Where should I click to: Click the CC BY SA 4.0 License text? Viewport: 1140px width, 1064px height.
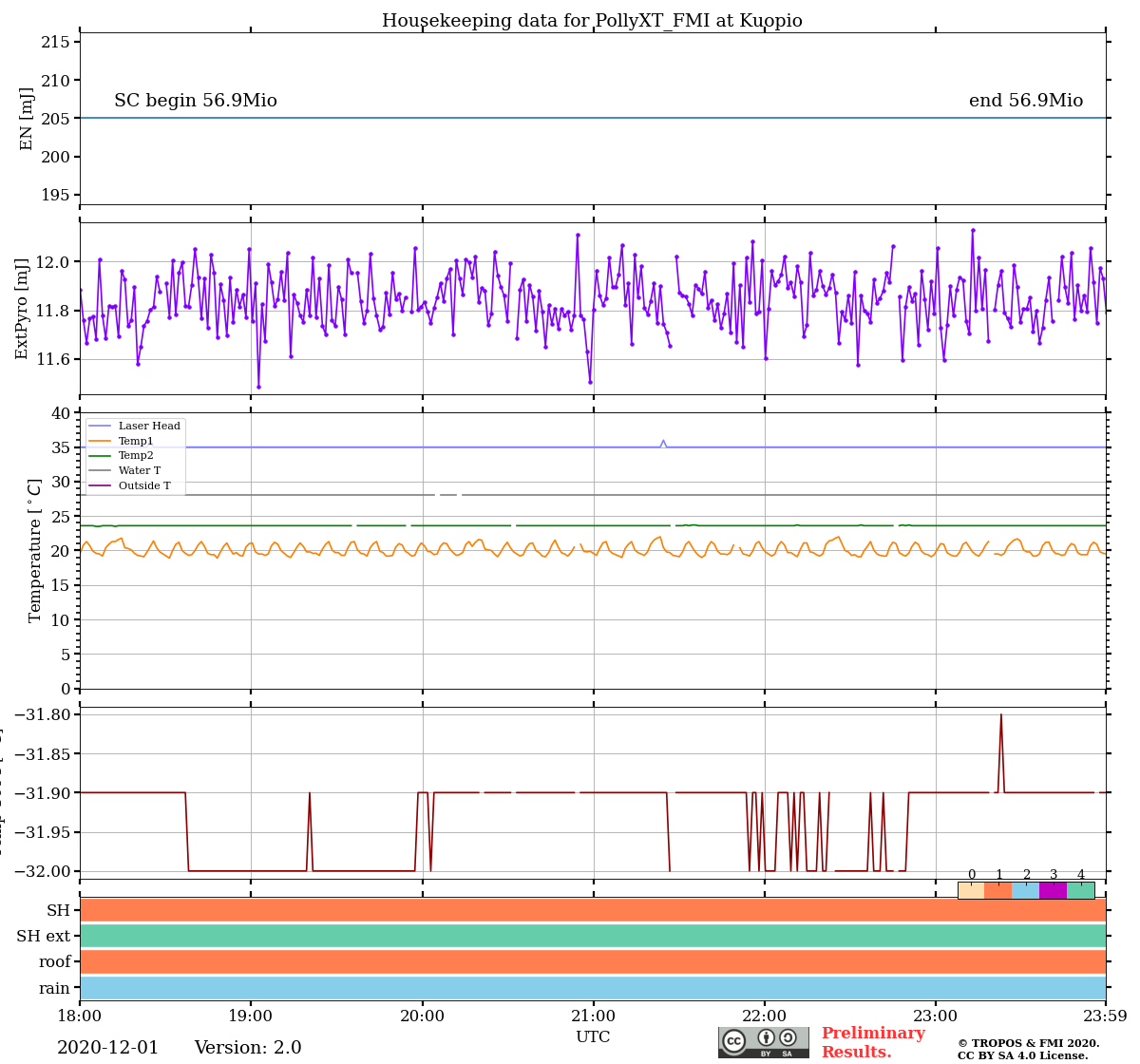click(1023, 1055)
